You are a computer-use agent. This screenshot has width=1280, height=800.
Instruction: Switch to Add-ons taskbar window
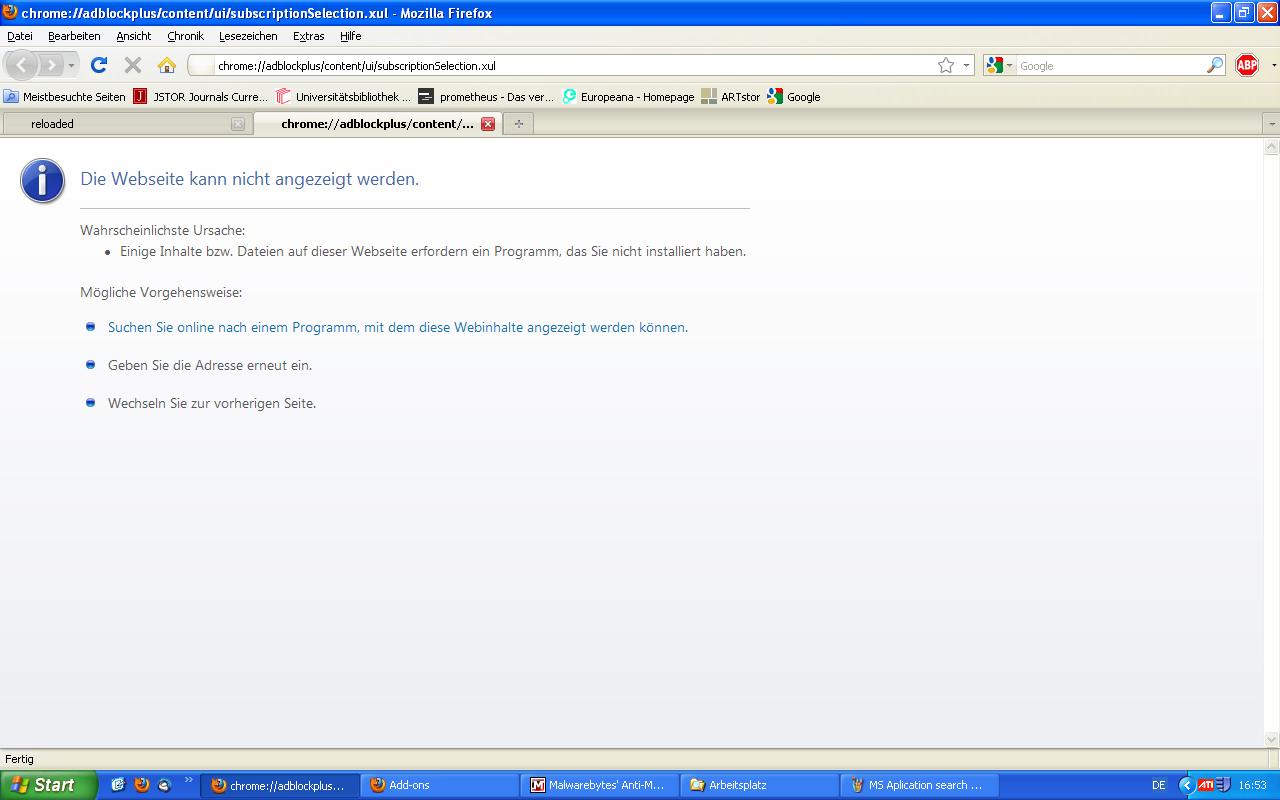coord(440,785)
